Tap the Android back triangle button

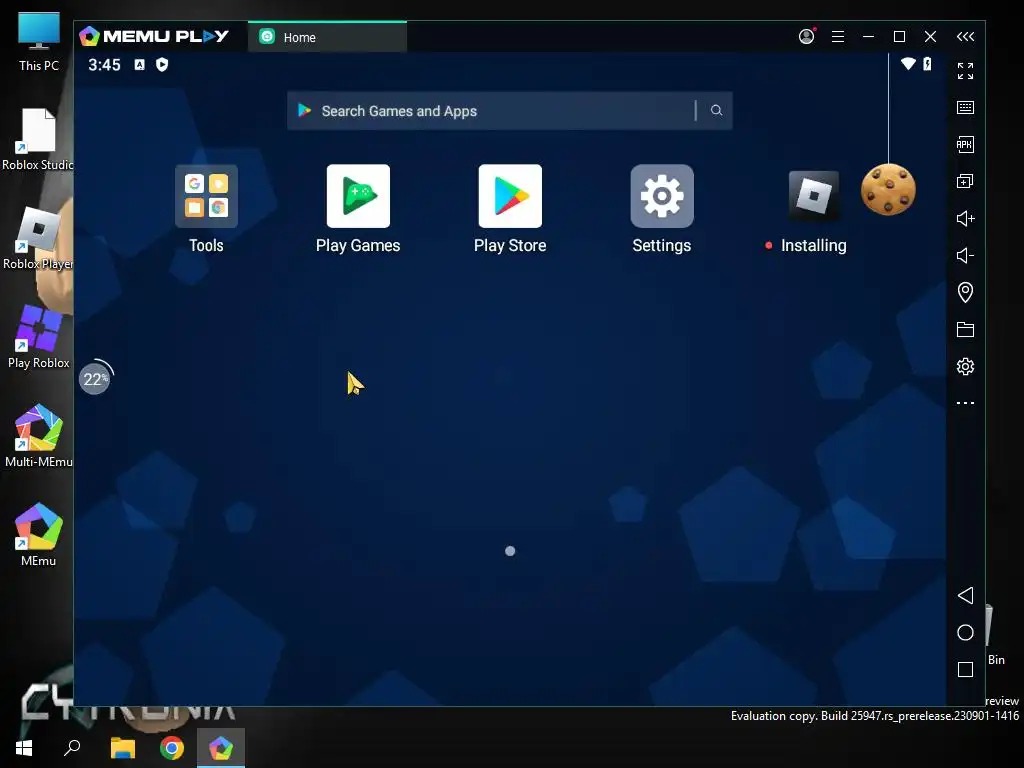pyautogui.click(x=965, y=595)
